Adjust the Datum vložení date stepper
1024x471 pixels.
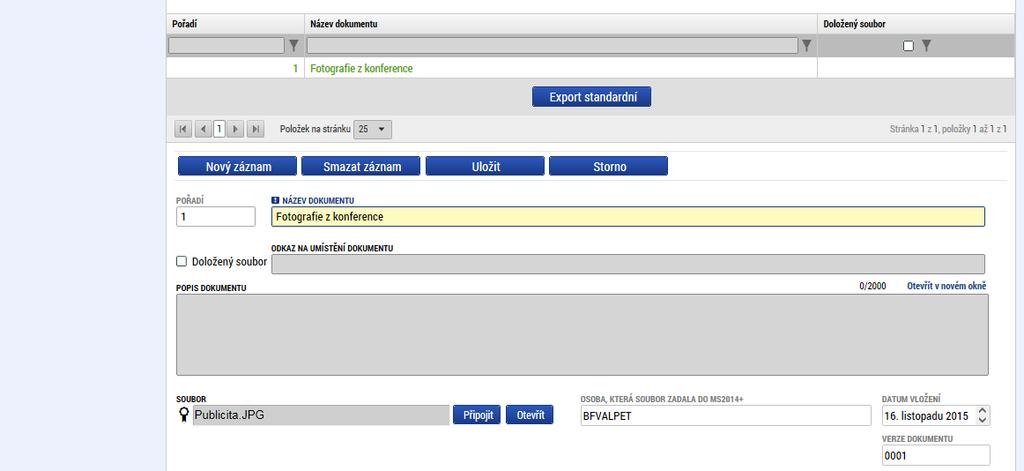[x=982, y=415]
